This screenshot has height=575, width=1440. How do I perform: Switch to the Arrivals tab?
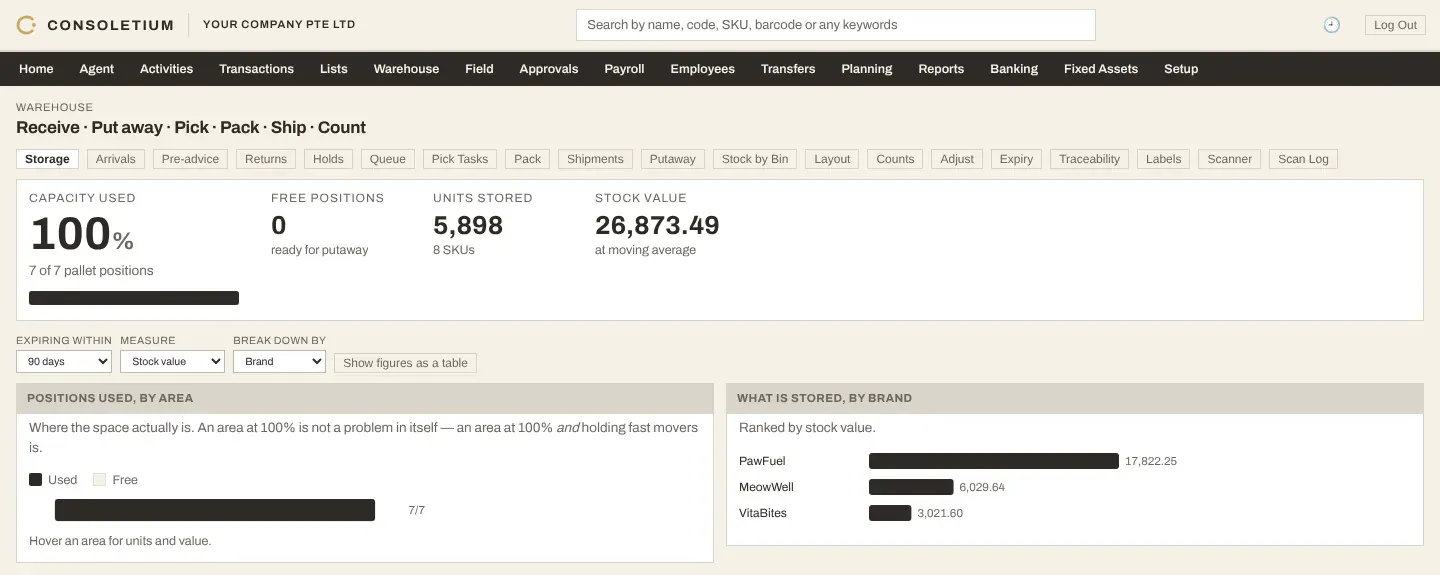[116, 159]
